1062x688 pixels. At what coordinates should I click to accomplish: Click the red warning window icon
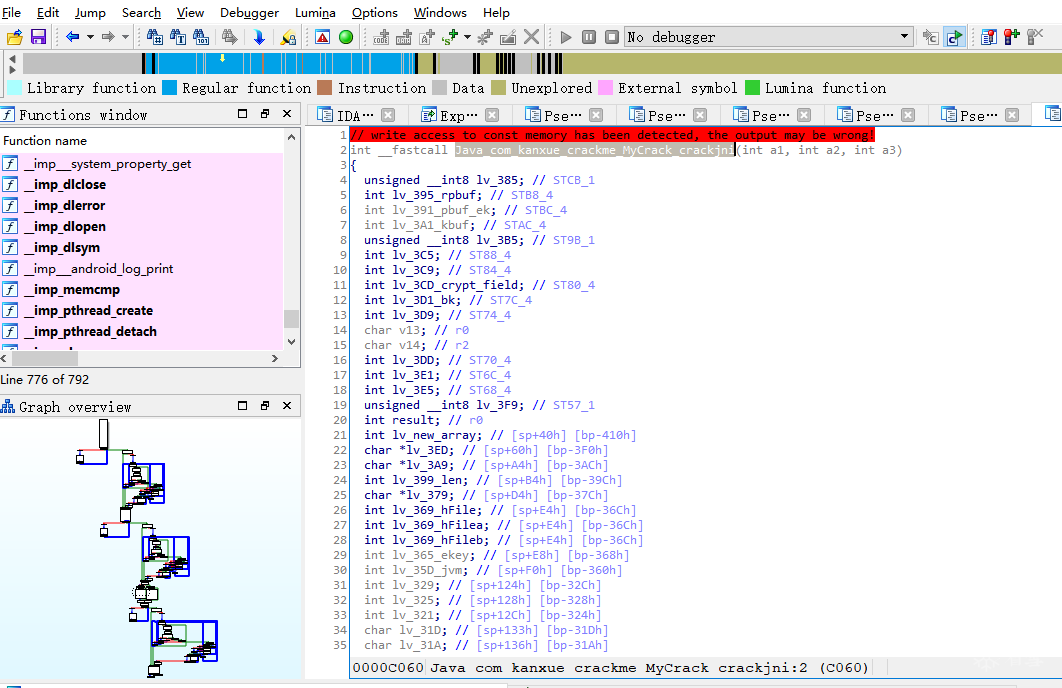322,37
